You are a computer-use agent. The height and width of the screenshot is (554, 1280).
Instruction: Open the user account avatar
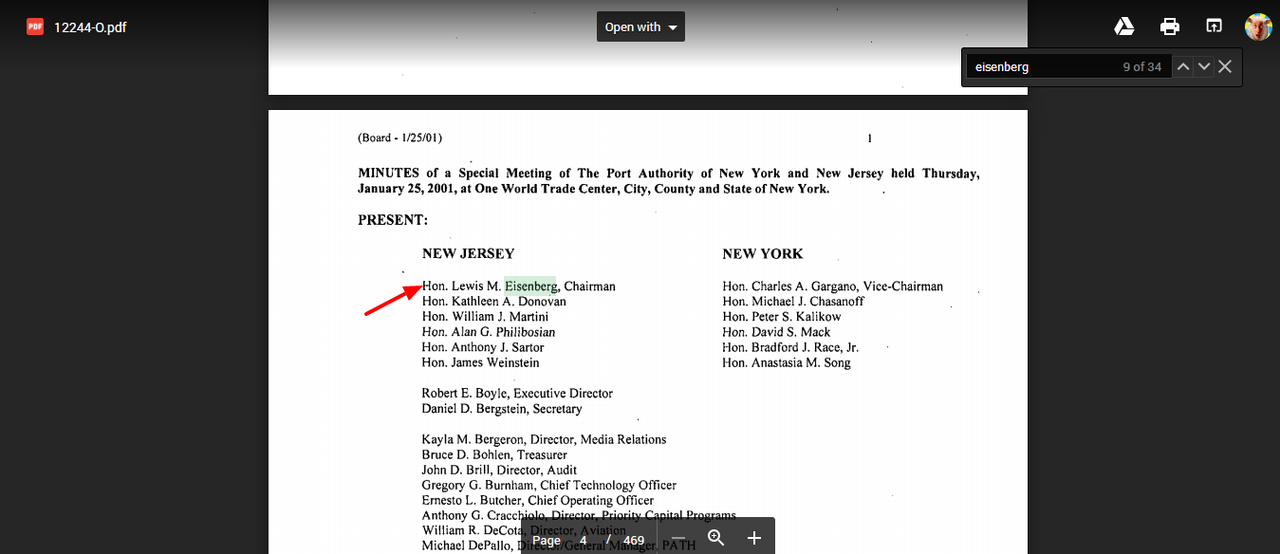pos(1257,27)
